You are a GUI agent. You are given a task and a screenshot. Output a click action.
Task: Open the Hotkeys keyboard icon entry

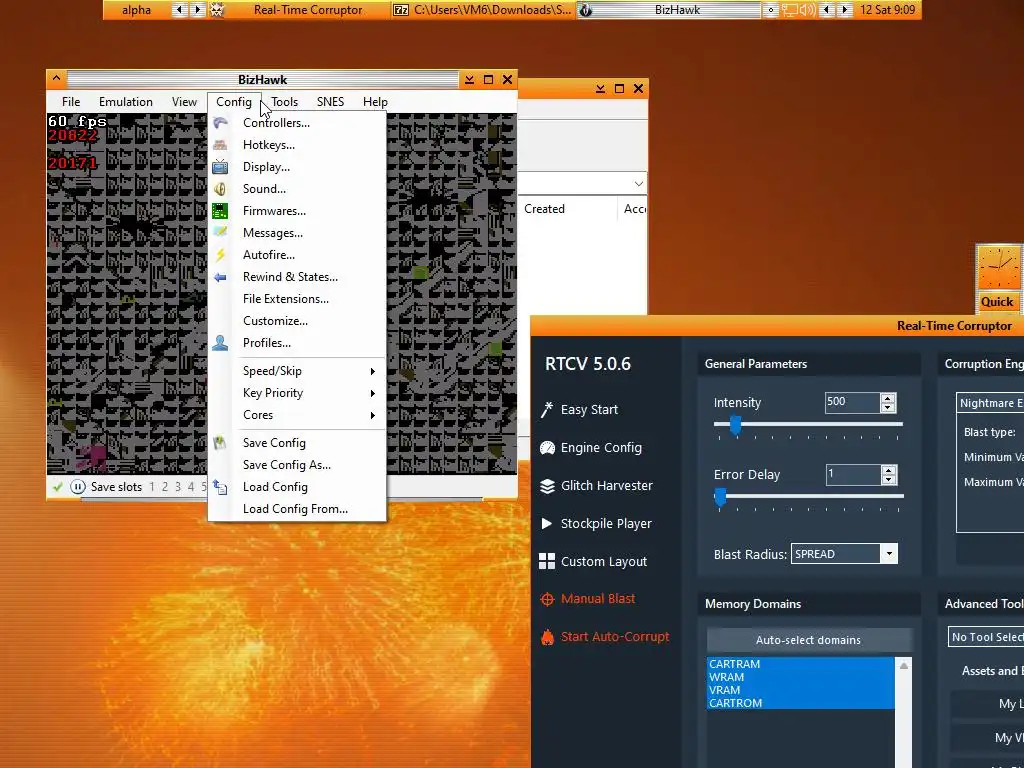pyautogui.click(x=220, y=145)
